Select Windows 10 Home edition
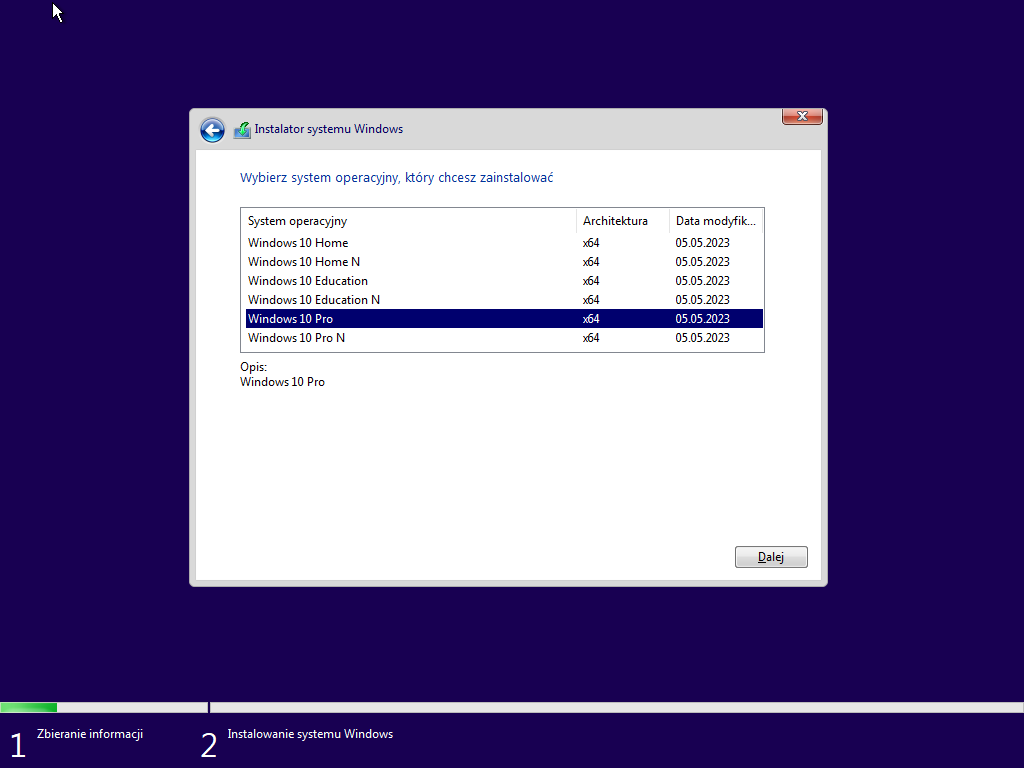Viewport: 1024px width, 768px height. (504, 243)
